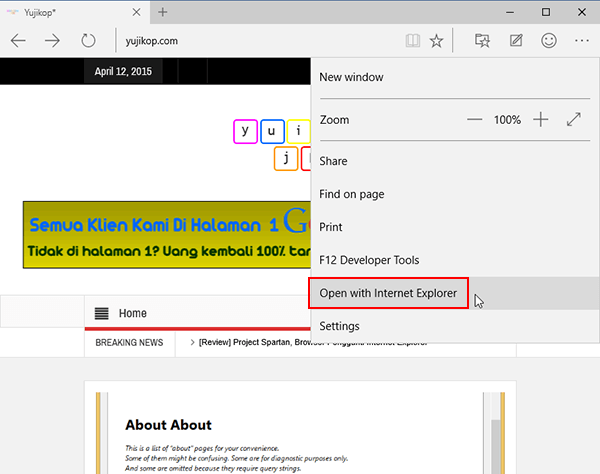The height and width of the screenshot is (474, 600).
Task: Select the Yujikop browser tab
Action: [x=75, y=12]
